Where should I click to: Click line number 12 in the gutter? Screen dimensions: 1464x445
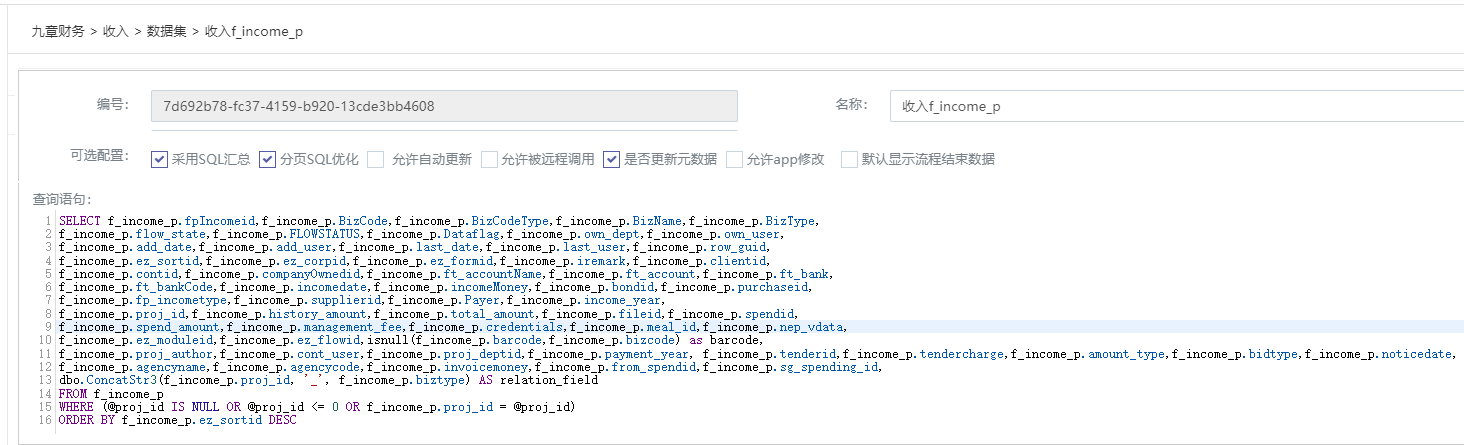(x=45, y=367)
